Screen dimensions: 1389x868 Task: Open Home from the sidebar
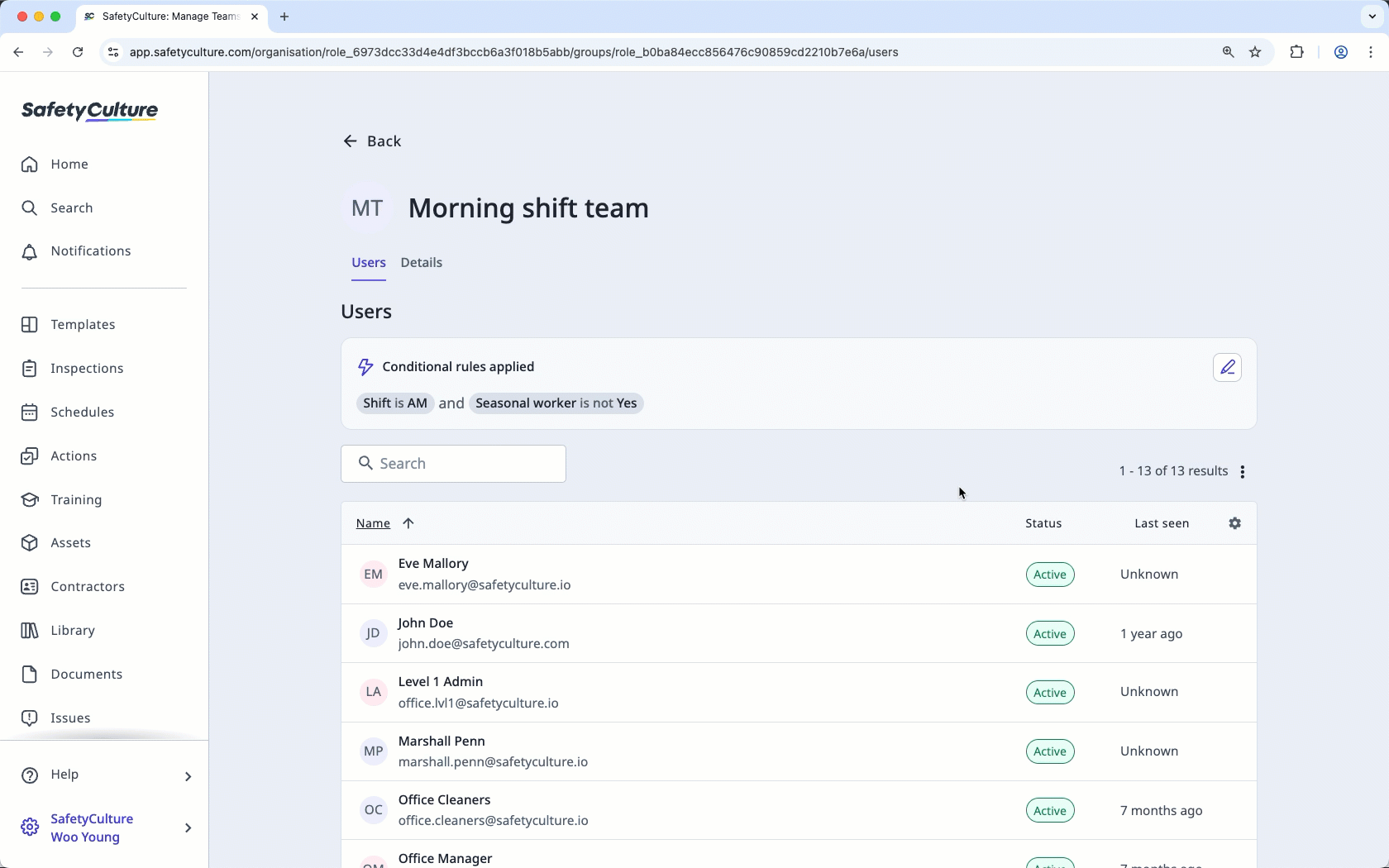pos(55,164)
